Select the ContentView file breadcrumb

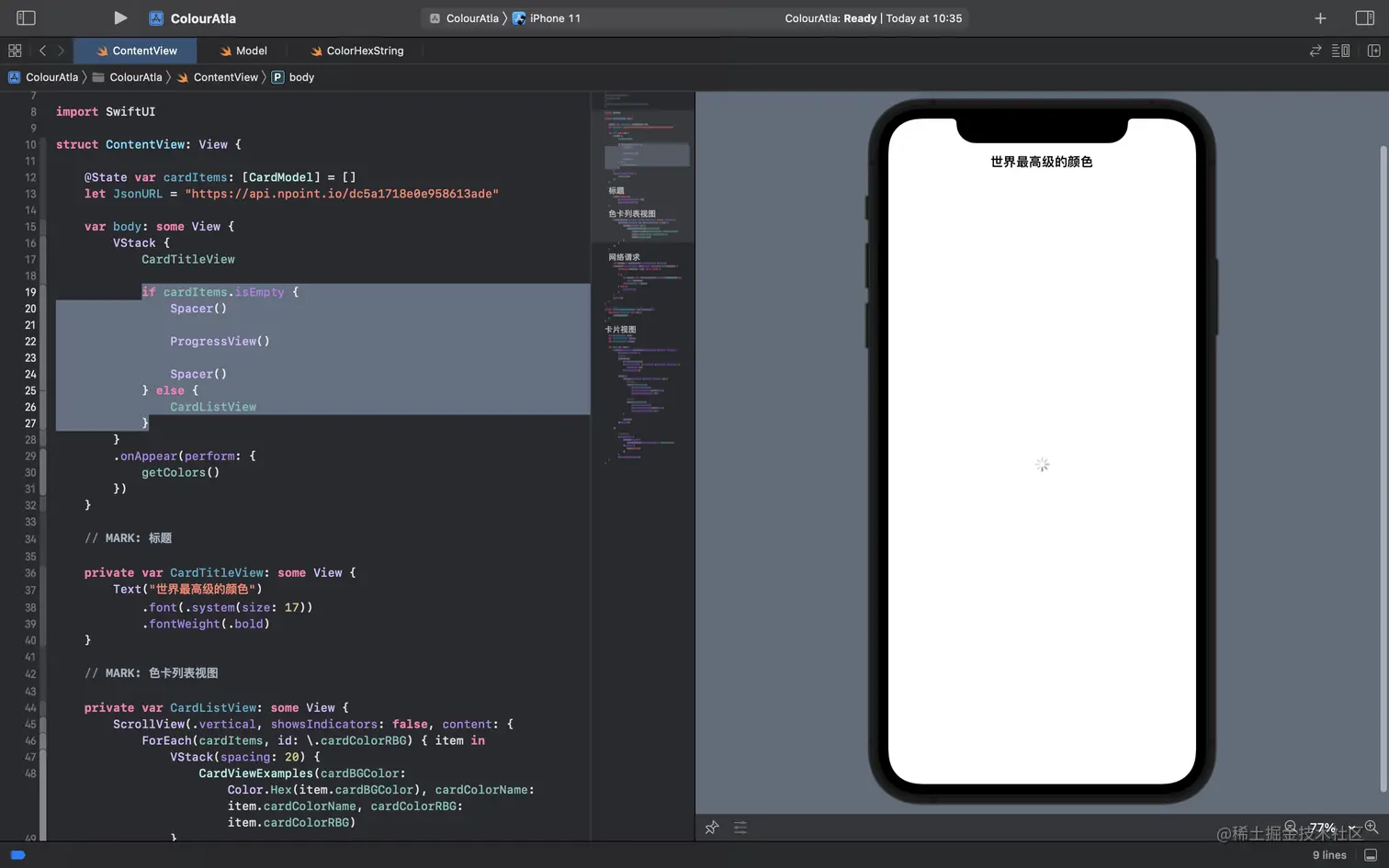[218, 77]
